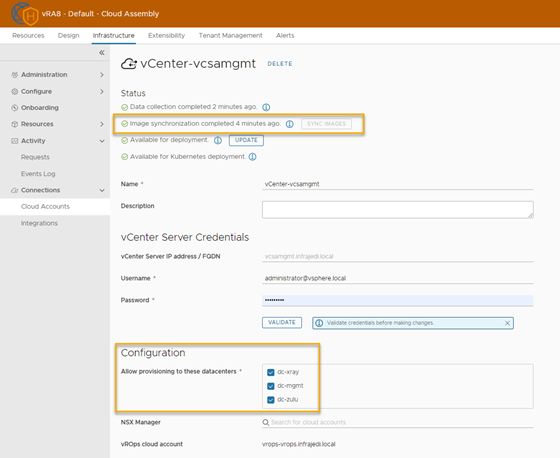
Task: Click green check icon for Image synchronization
Action: click(124, 124)
